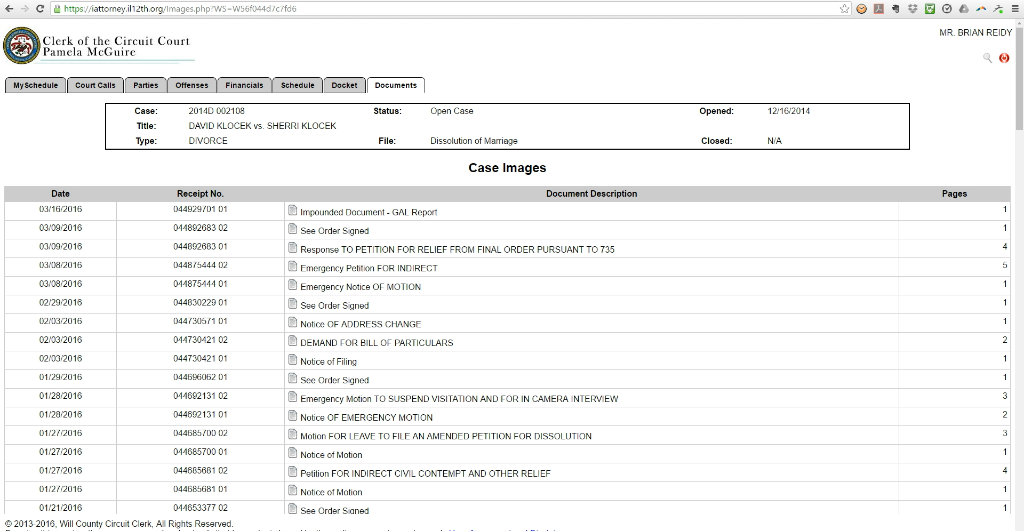Image resolution: width=1024 pixels, height=531 pixels.
Task: Open the Impounded Document GAL Report file icon
Action: 293,211
